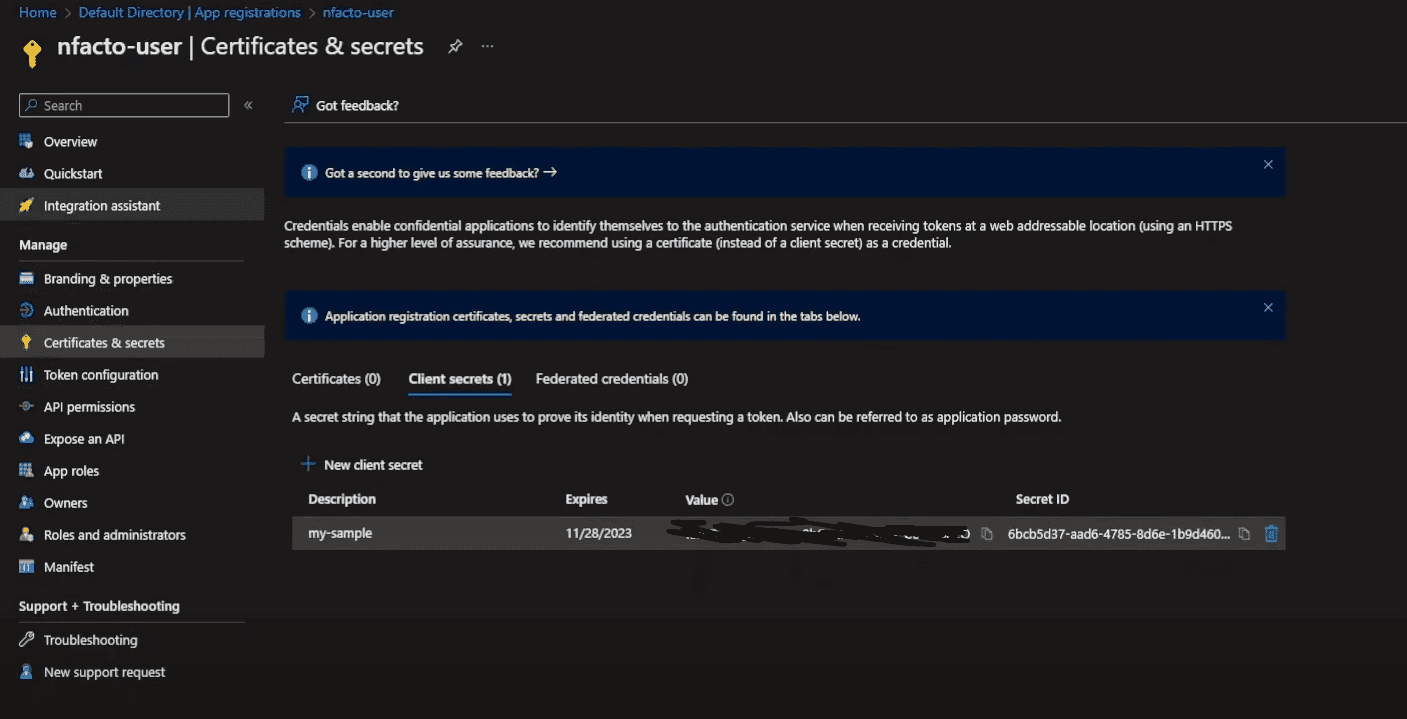
Task: Pin the Certificates & secrets page to dashboard
Action: click(x=455, y=46)
